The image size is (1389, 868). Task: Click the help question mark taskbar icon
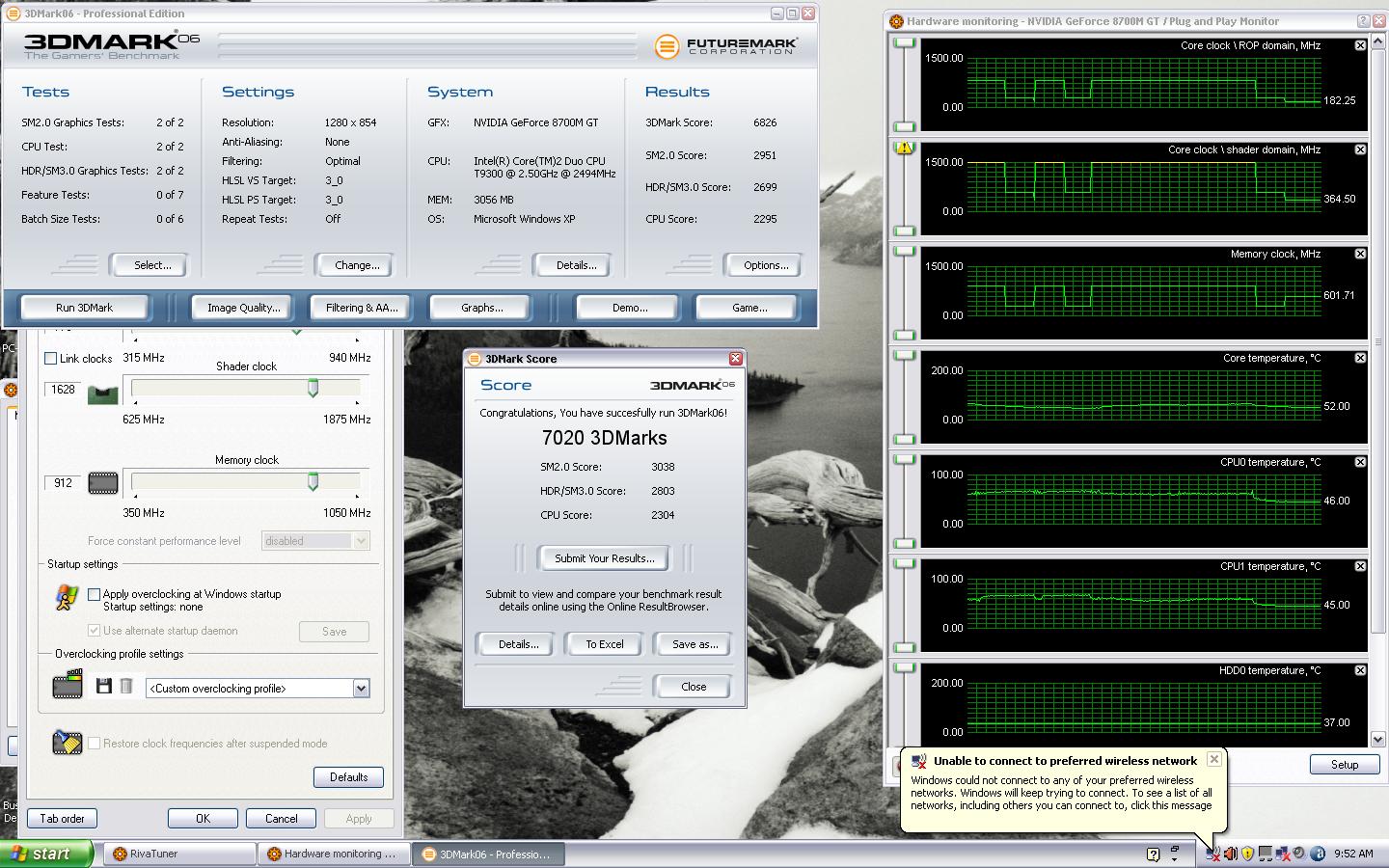coord(1153,854)
